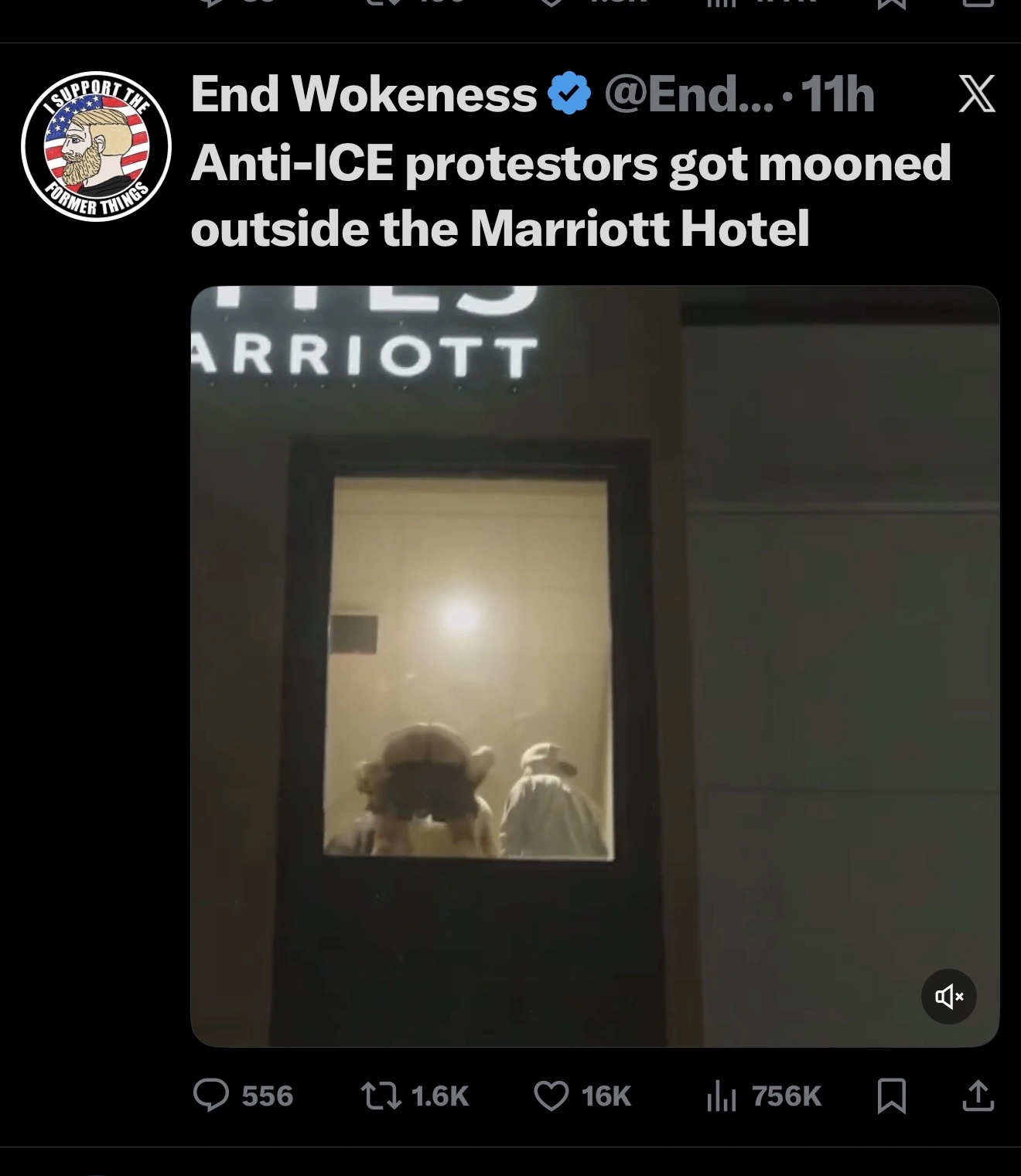This screenshot has height=1176, width=1021.
Task: Click the 556 replies count
Action: point(268,1096)
